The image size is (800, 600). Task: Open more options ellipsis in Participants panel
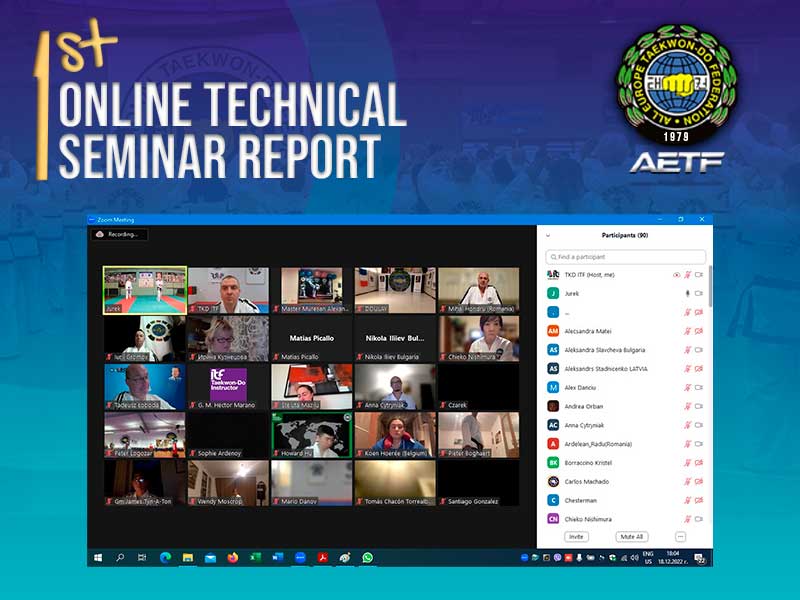coord(681,537)
